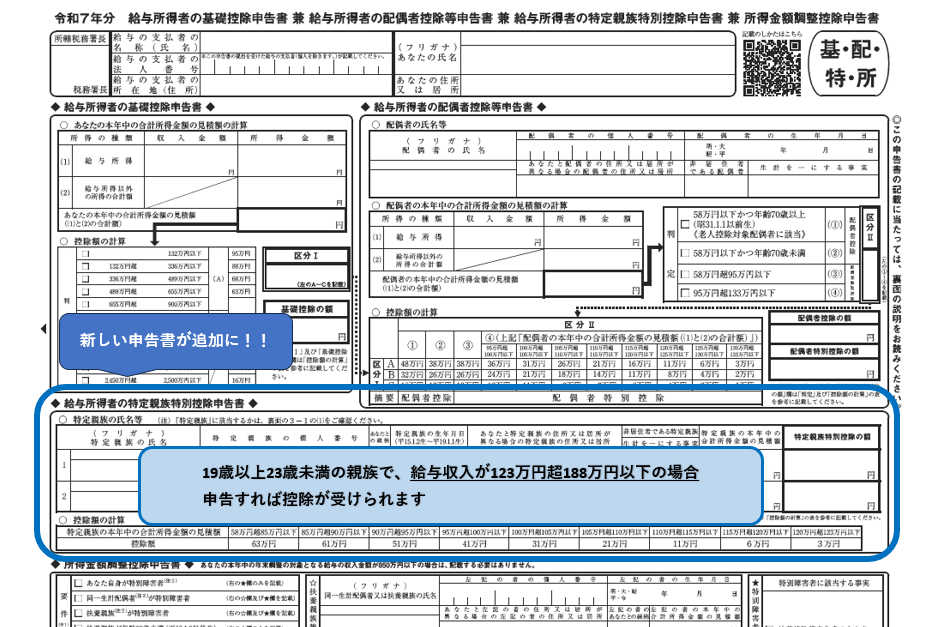This screenshot has width=939, height=627.
Task: Check the 95万円超133万円以下 spouse box
Action: [x=685, y=292]
